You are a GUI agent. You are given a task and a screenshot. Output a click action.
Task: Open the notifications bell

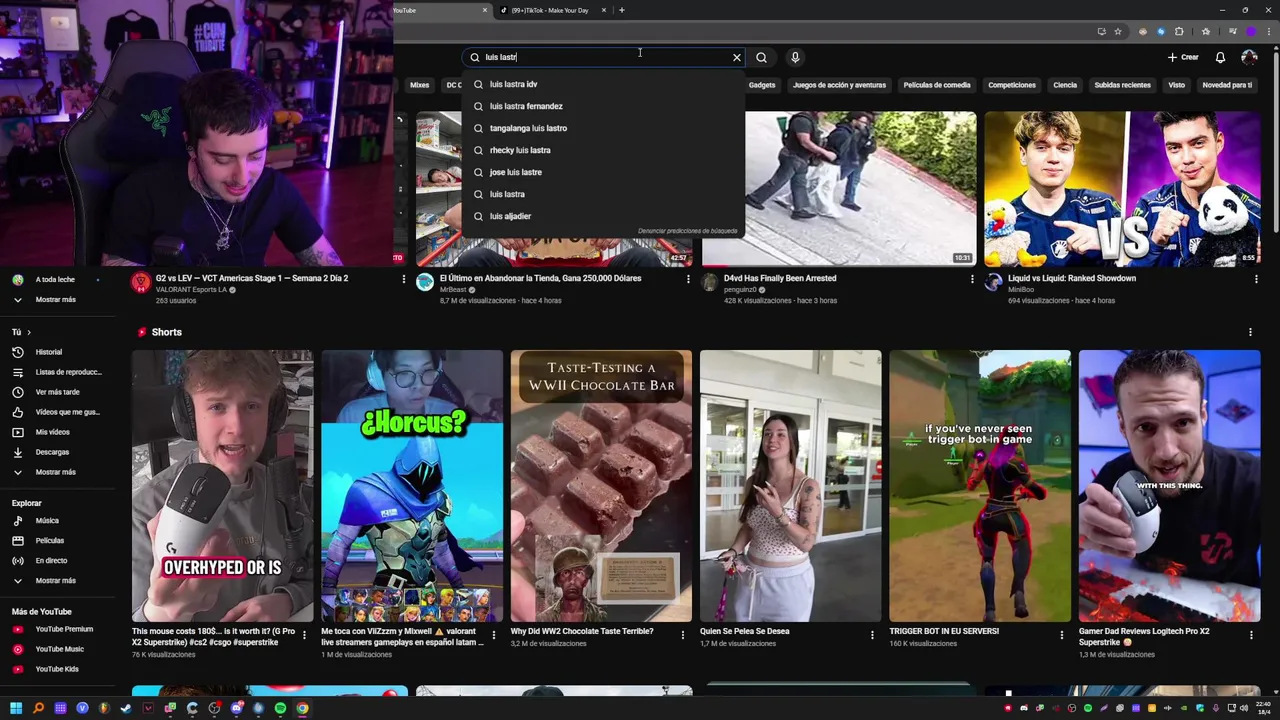pyautogui.click(x=1220, y=57)
